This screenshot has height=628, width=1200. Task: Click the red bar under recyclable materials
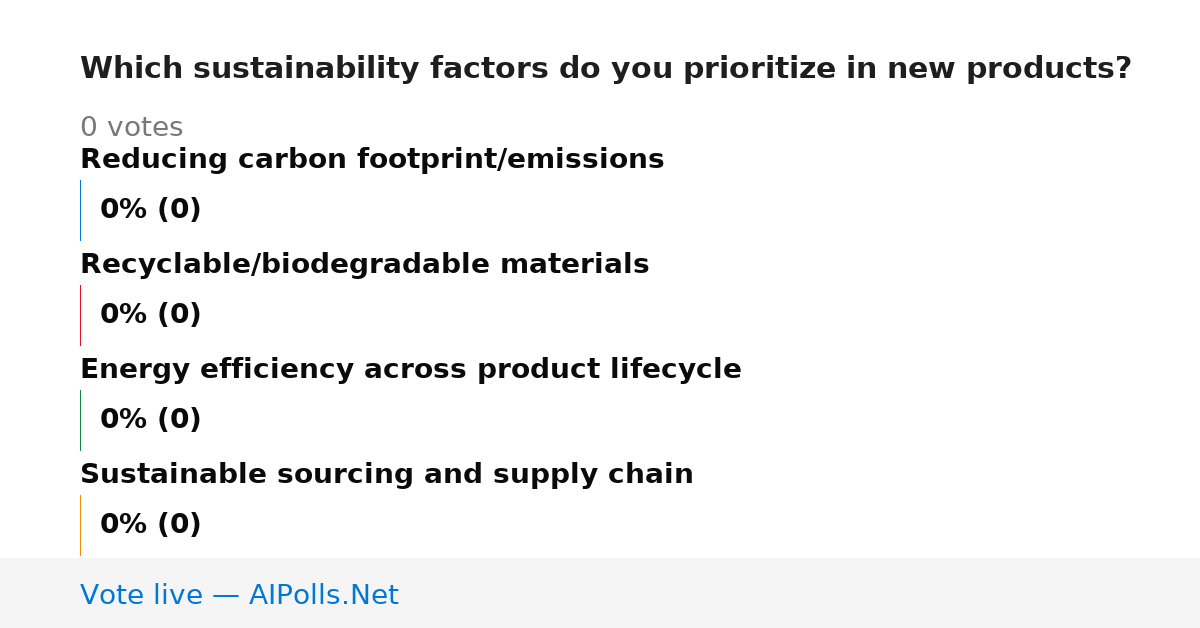pos(80,315)
